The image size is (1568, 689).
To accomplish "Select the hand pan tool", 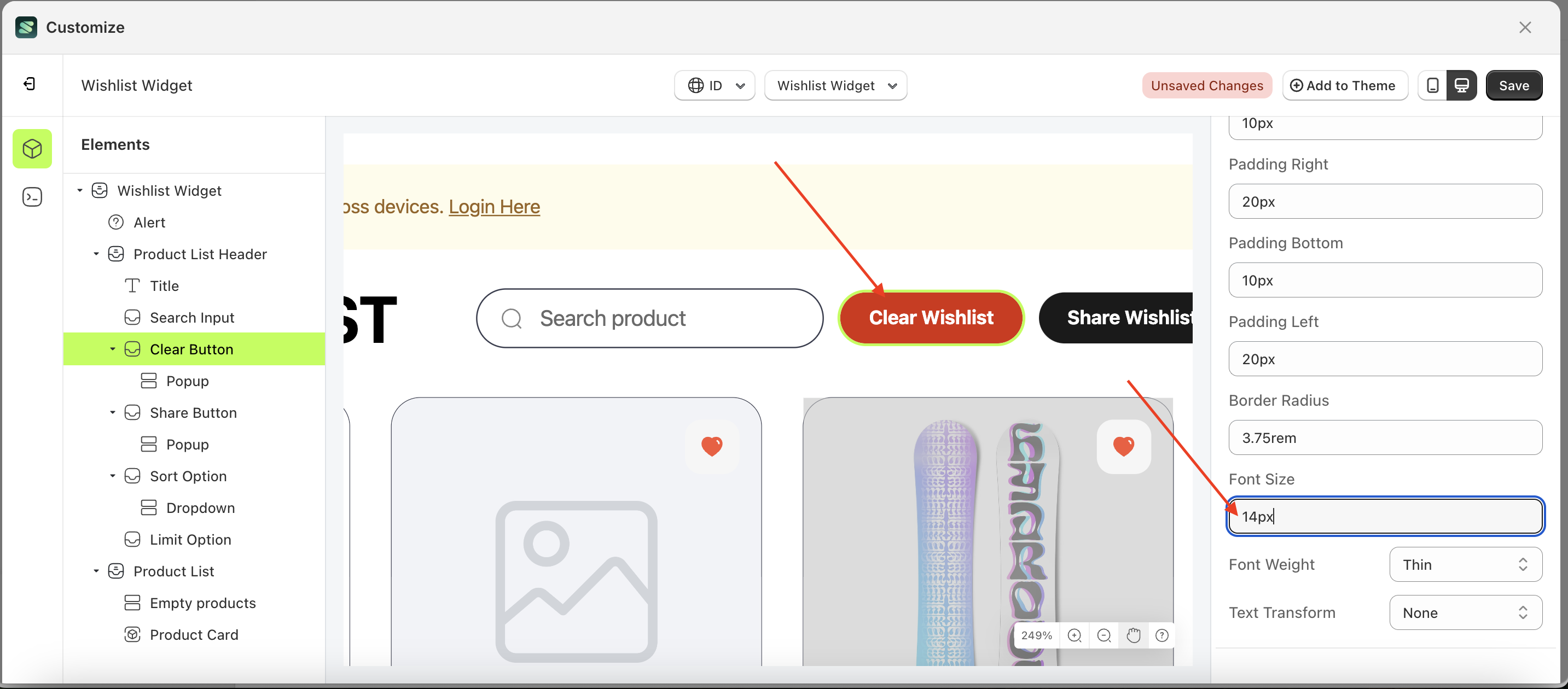I will pyautogui.click(x=1133, y=635).
